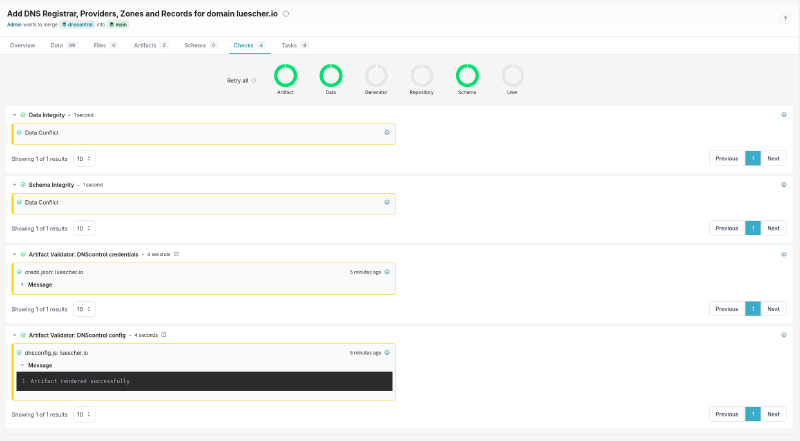Click the Retry all label
This screenshot has width=800, height=441.
click(237, 81)
